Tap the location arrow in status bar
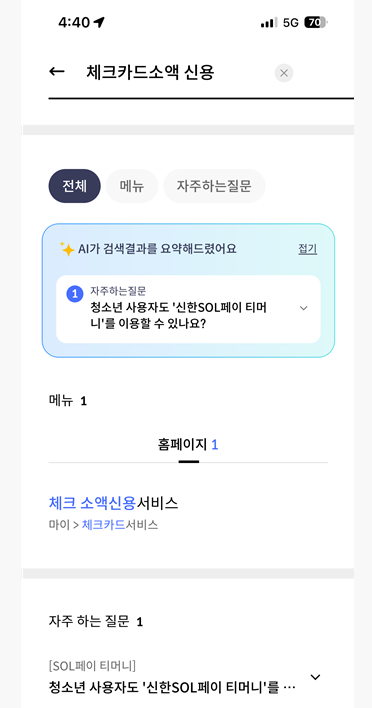 99,22
